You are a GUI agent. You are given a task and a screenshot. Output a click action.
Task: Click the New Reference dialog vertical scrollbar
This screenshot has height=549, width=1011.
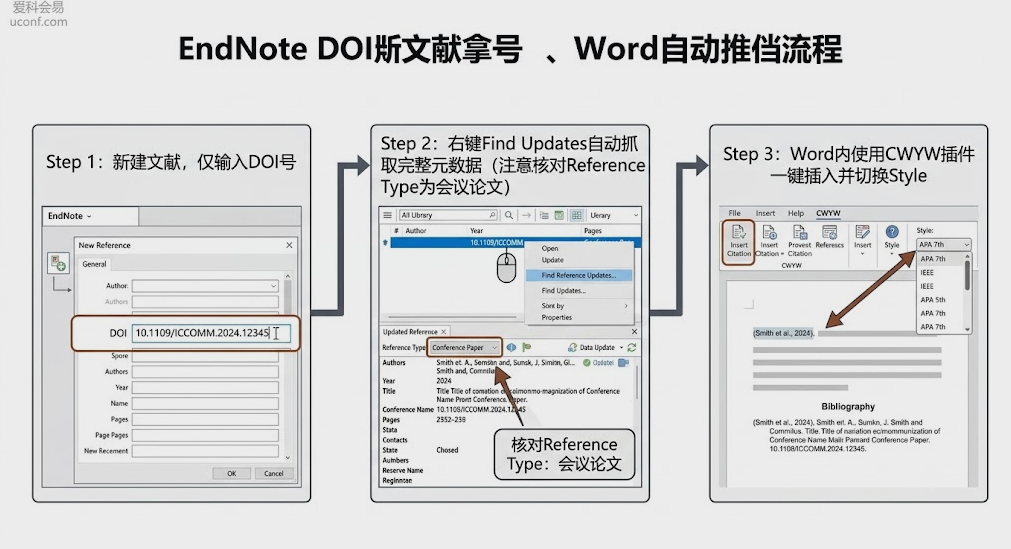click(288, 366)
